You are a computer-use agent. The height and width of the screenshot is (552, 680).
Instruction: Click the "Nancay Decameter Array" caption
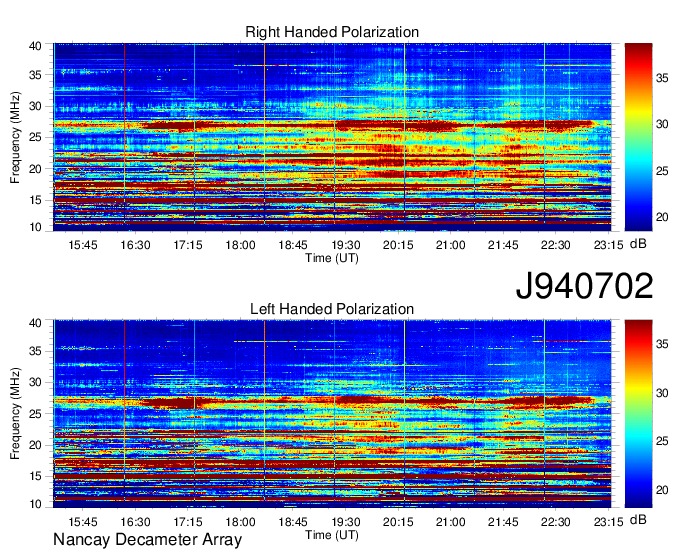pyautogui.click(x=147, y=540)
